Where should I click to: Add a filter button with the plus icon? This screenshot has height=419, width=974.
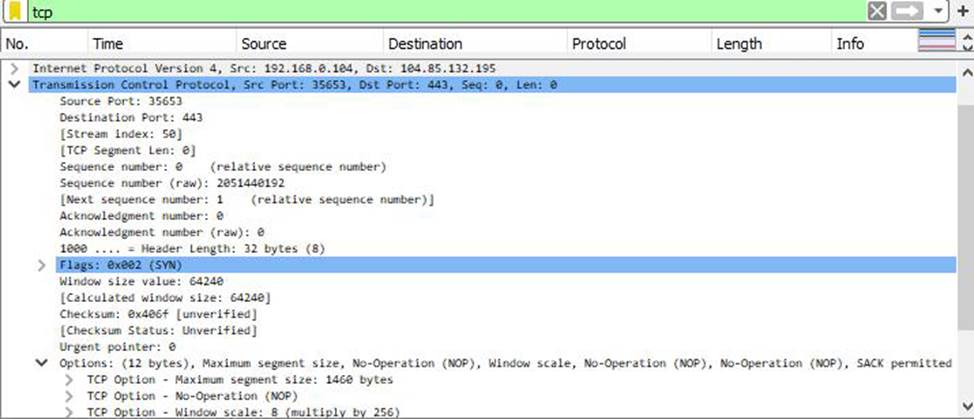coord(963,11)
